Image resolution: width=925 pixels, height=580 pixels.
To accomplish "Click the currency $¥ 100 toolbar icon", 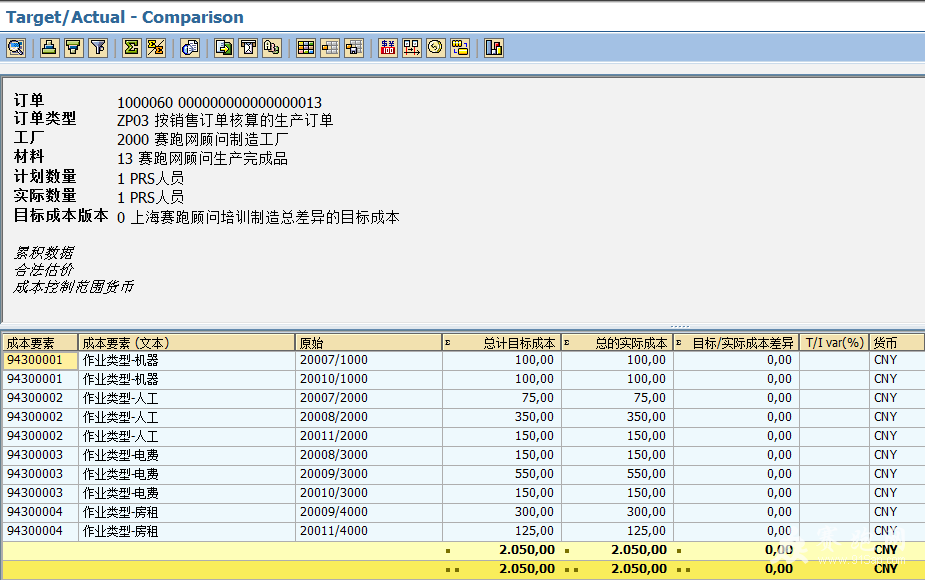I will [x=388, y=48].
